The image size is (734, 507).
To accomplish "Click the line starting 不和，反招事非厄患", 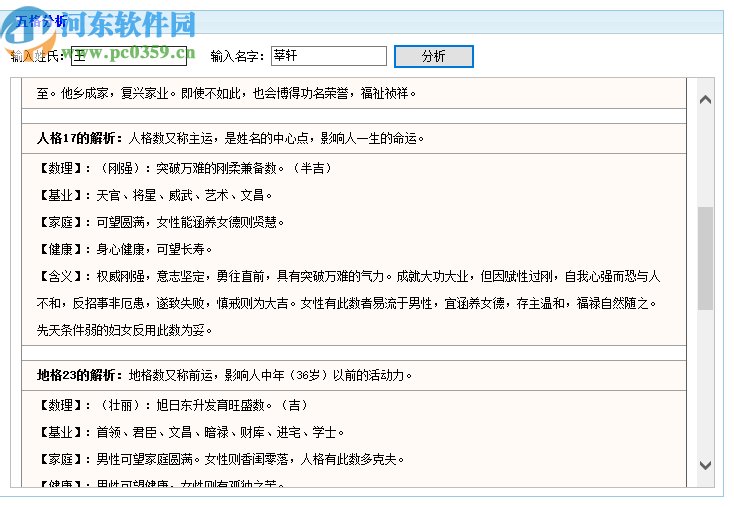I will click(x=347, y=304).
